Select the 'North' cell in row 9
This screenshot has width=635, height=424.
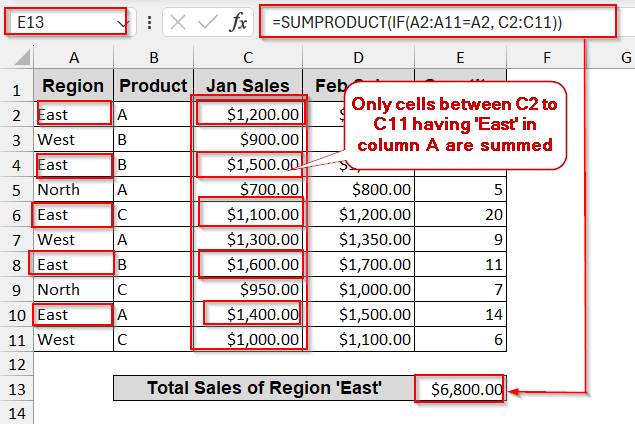[74, 289]
